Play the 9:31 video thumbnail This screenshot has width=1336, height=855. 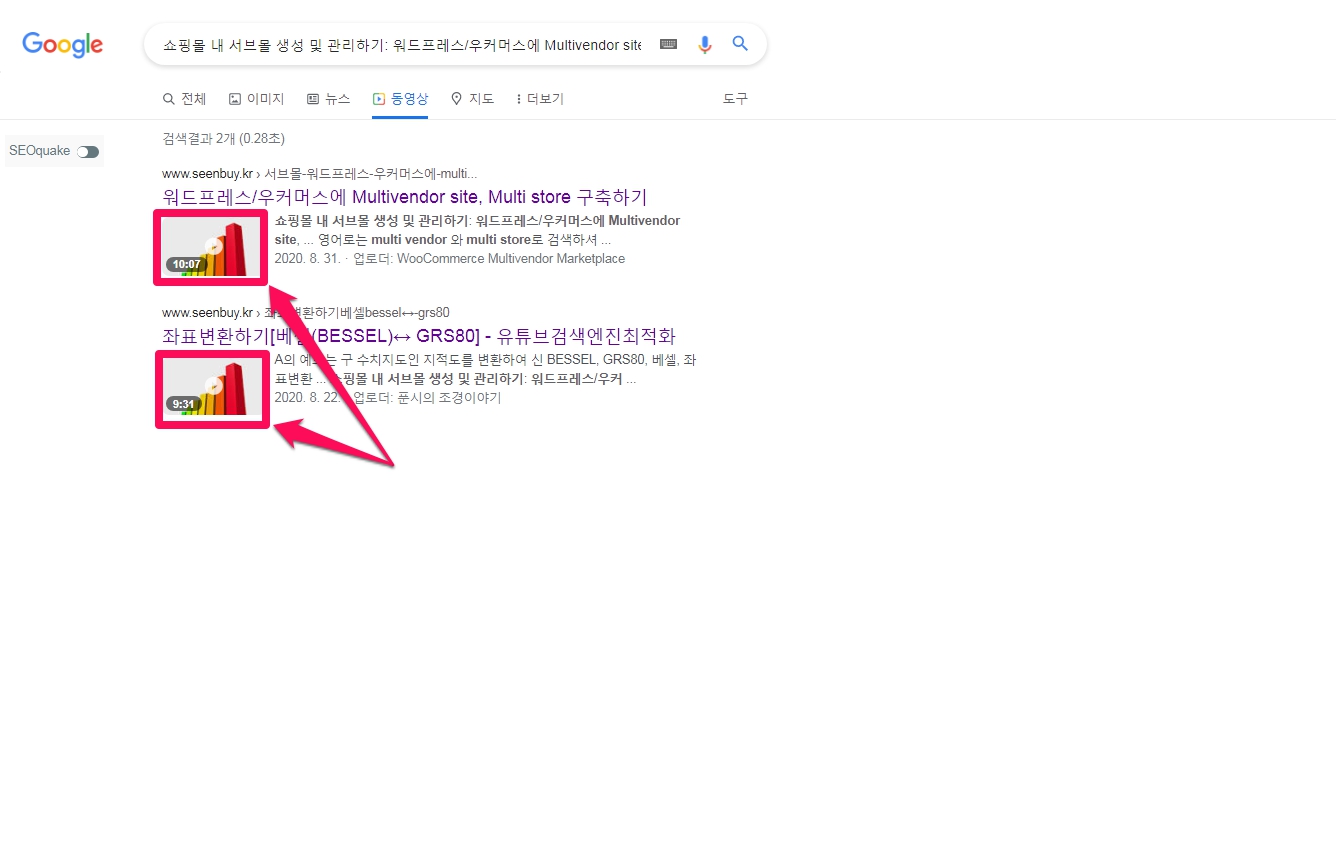click(x=211, y=387)
